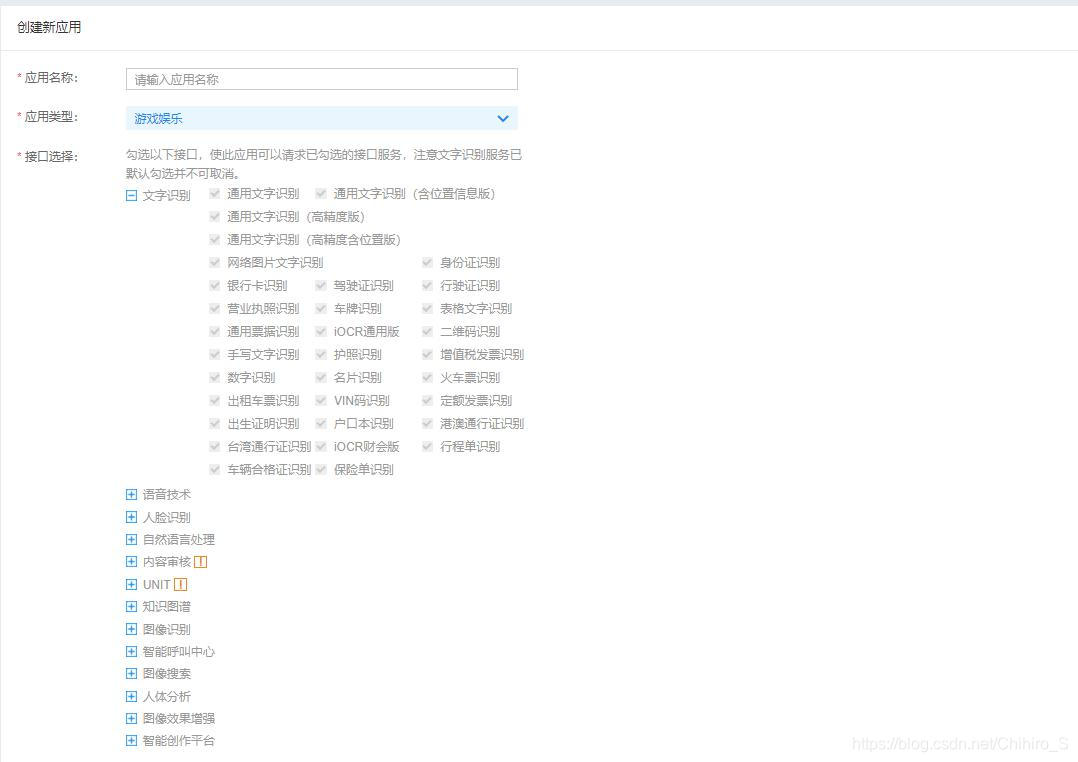Open the 应用类型 dropdown showing 游戏娱乐

click(x=322, y=118)
